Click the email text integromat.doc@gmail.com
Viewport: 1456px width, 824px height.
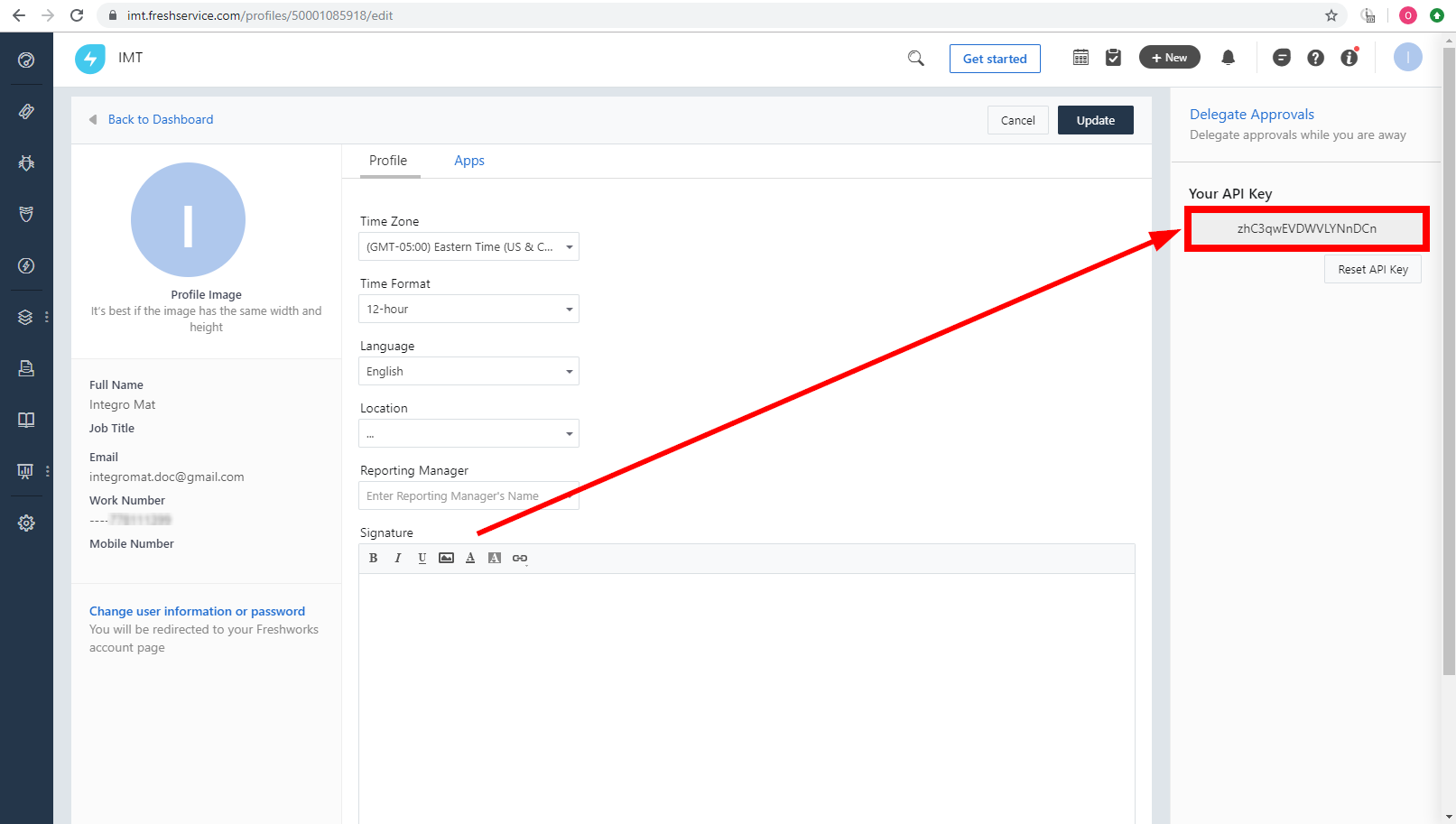coord(166,477)
